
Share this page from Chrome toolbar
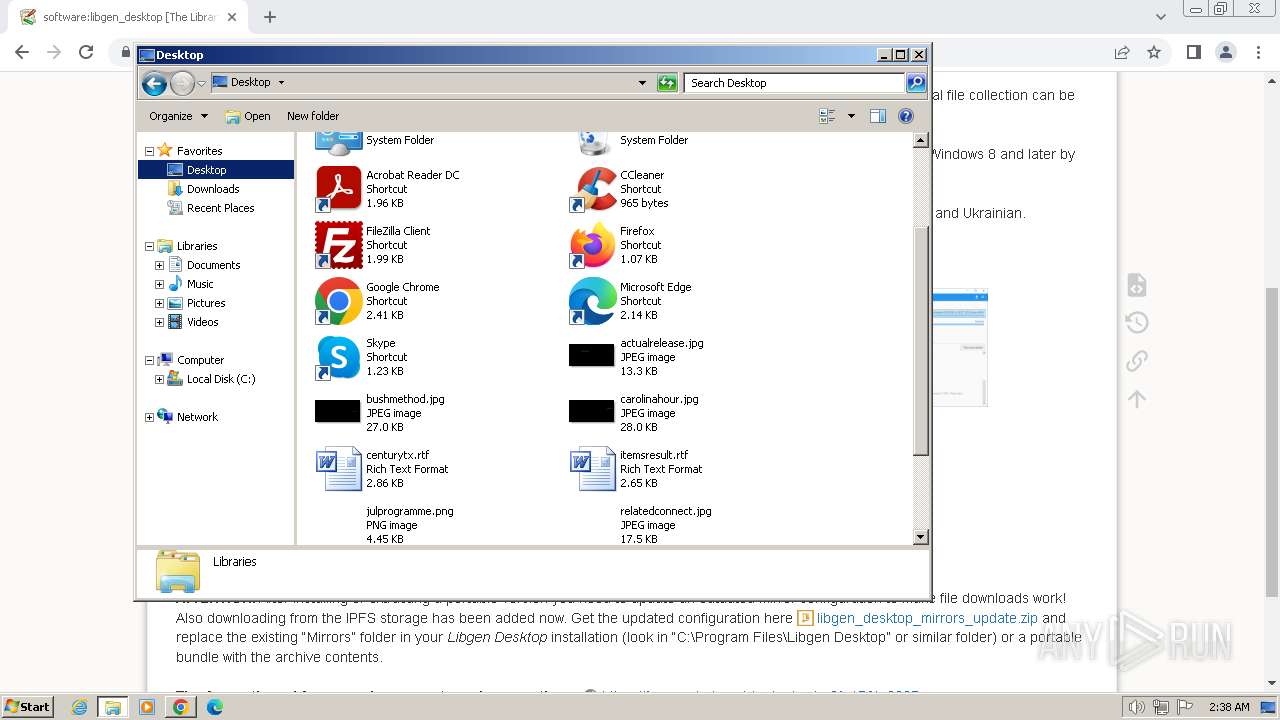pos(1122,52)
